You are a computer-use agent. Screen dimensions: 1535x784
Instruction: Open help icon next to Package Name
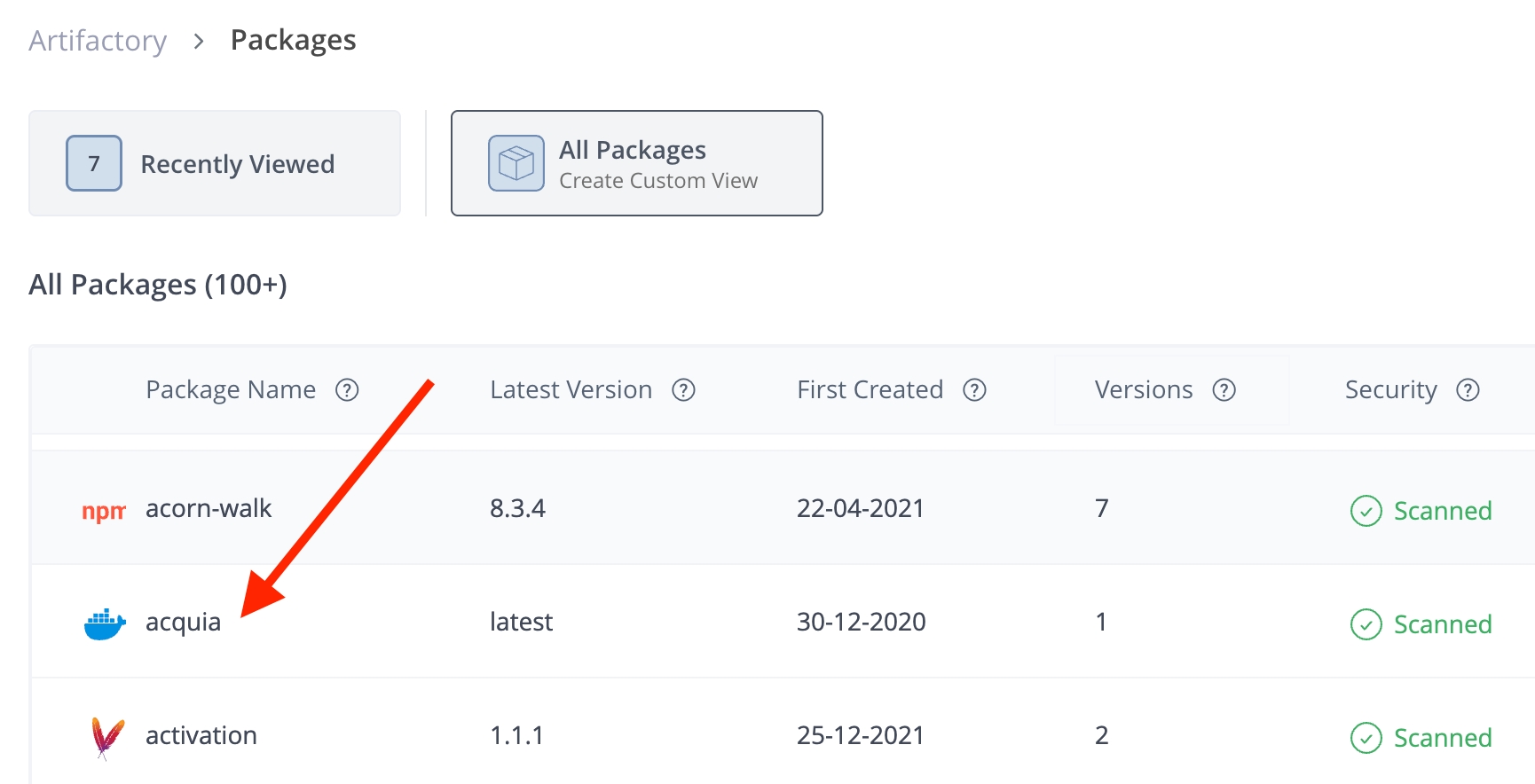coord(347,390)
